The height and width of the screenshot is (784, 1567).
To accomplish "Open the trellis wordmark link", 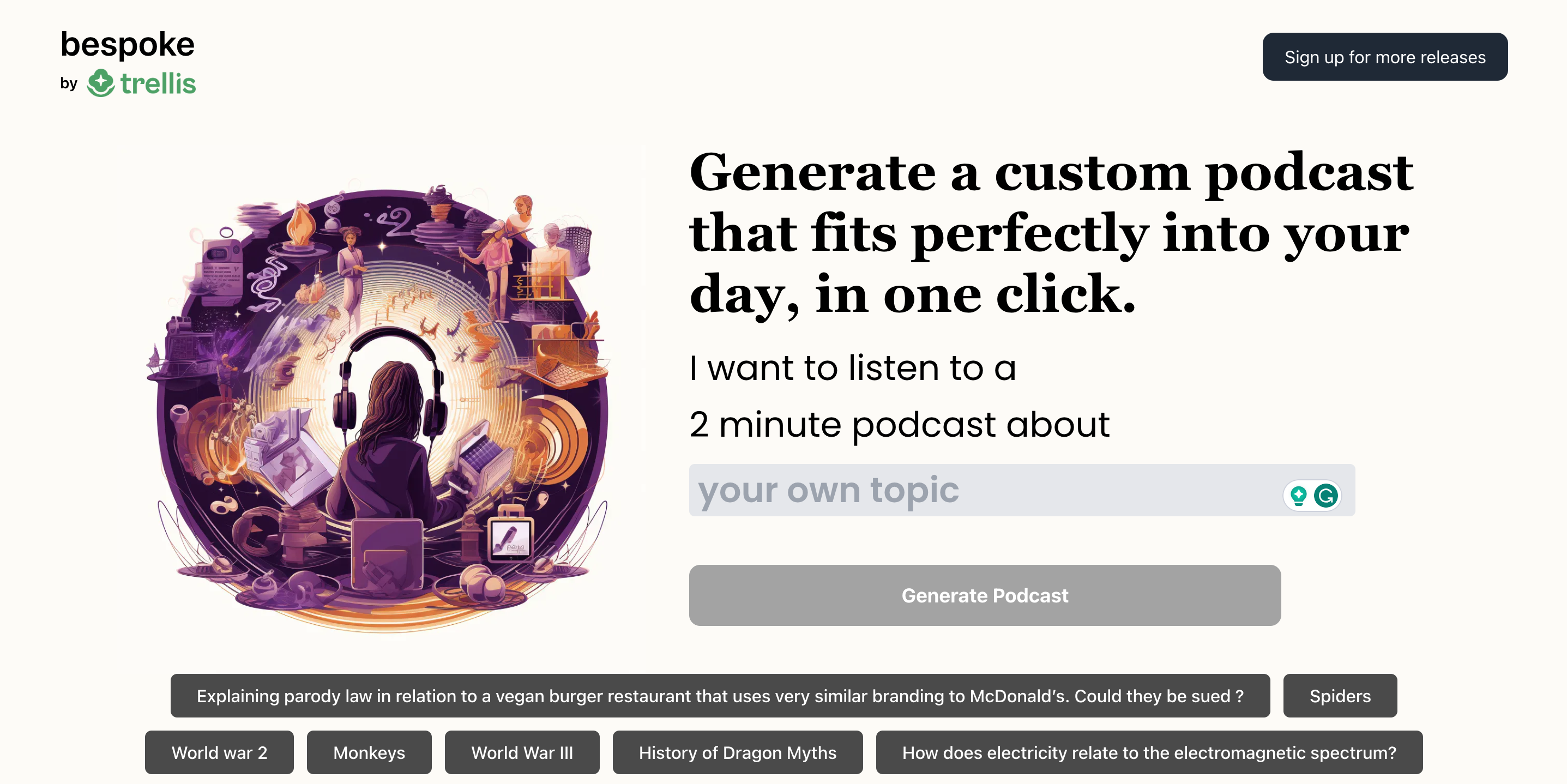I will point(158,84).
